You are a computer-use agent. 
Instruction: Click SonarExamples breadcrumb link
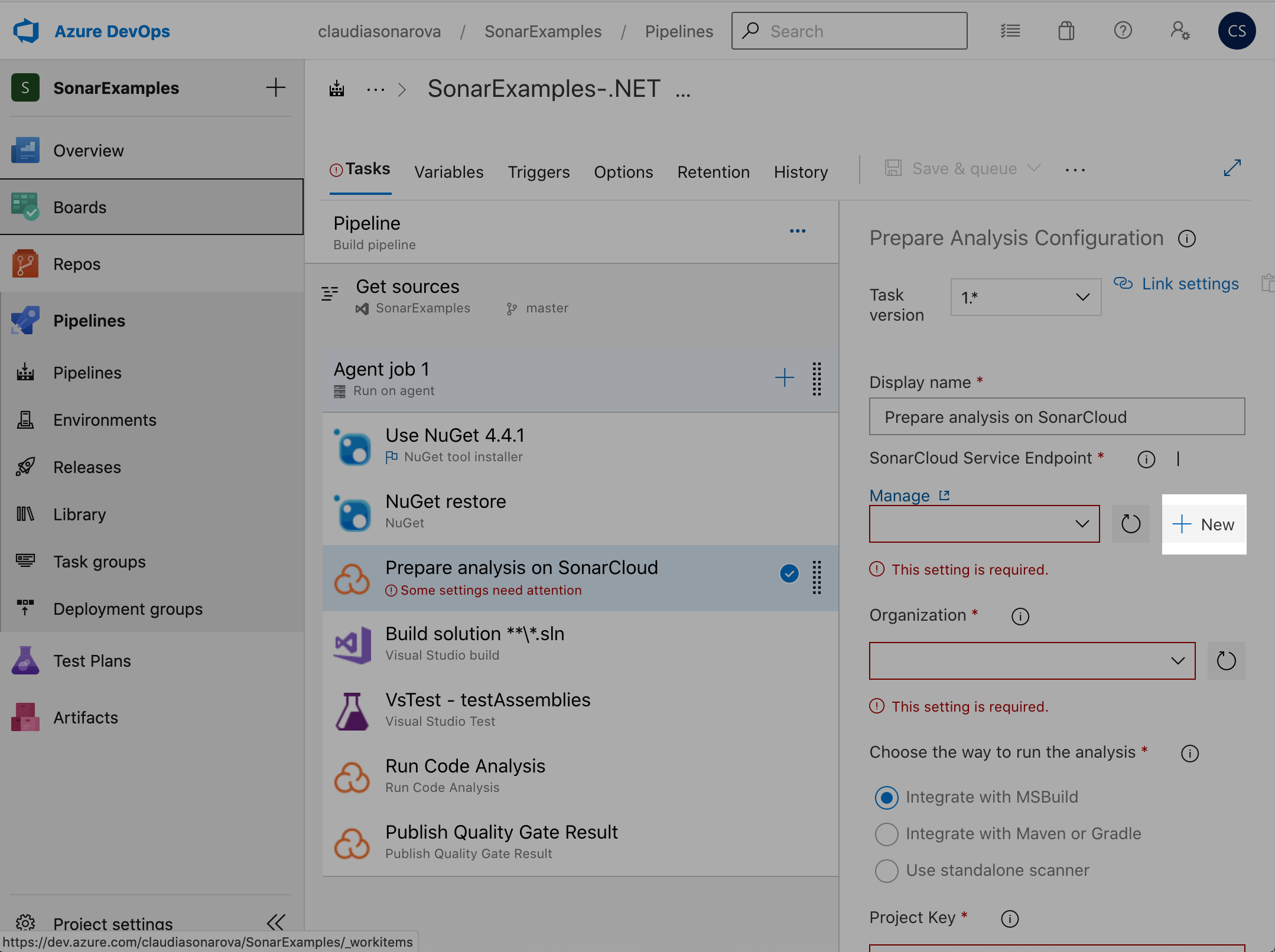[543, 31]
